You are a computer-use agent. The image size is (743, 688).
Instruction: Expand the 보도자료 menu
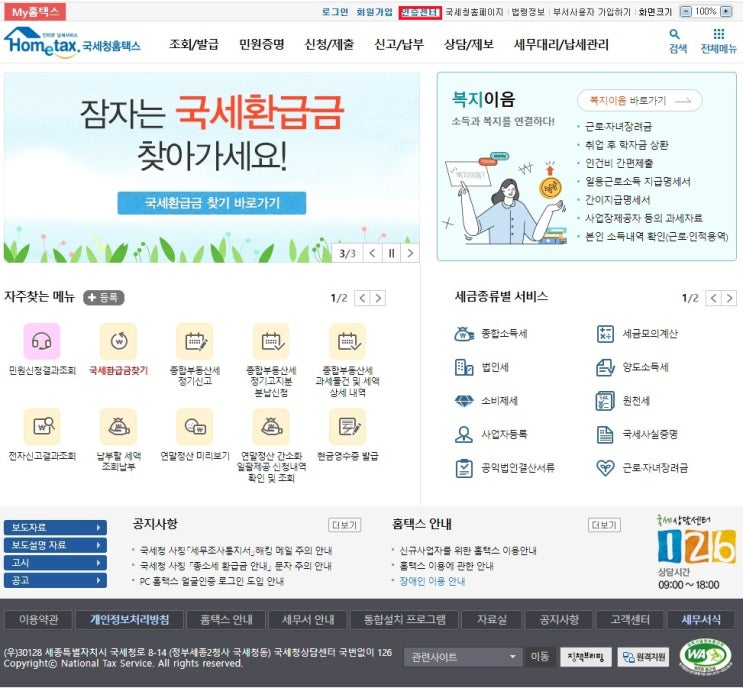[x=55, y=527]
